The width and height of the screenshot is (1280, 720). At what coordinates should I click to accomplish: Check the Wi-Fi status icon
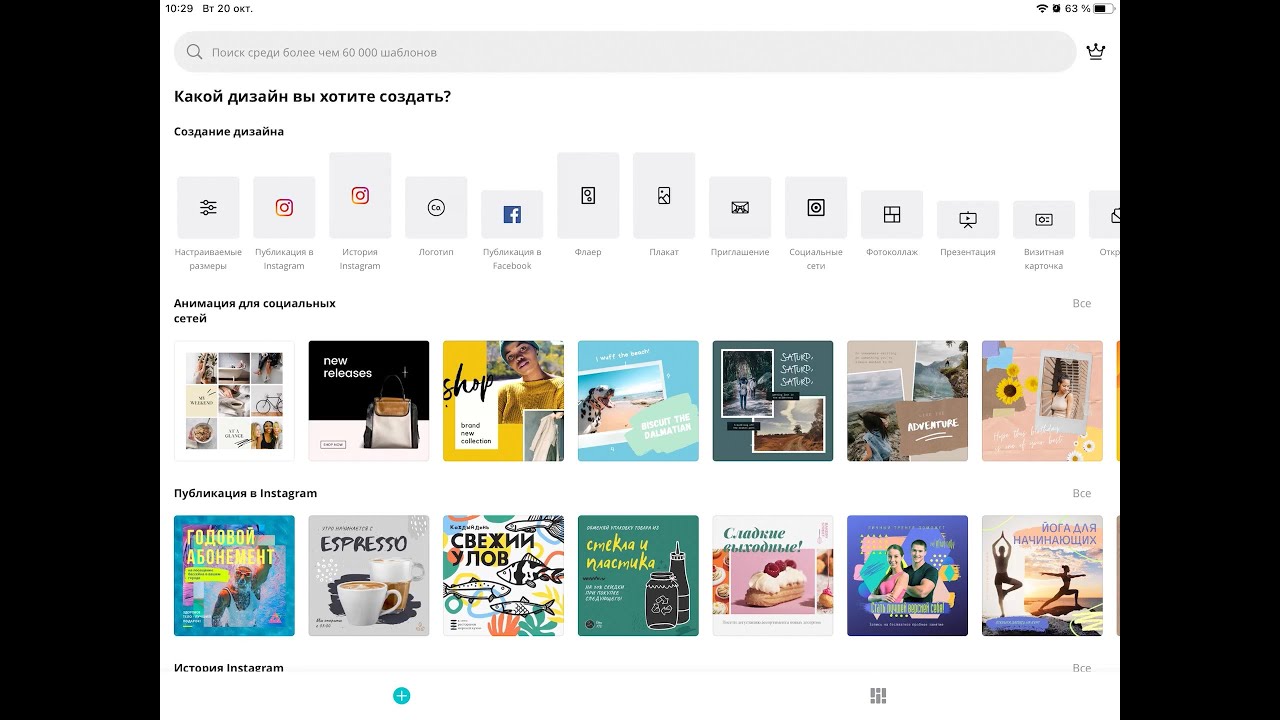(x=1042, y=8)
